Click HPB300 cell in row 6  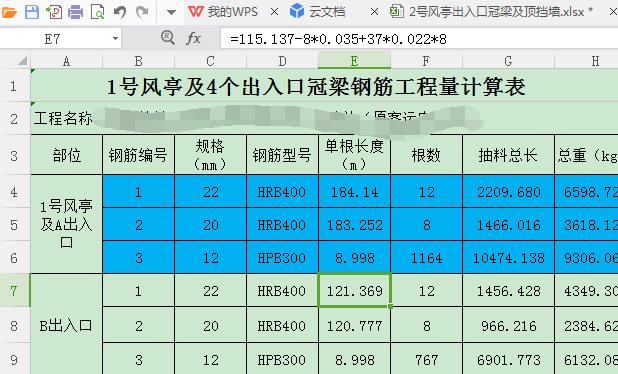282,258
